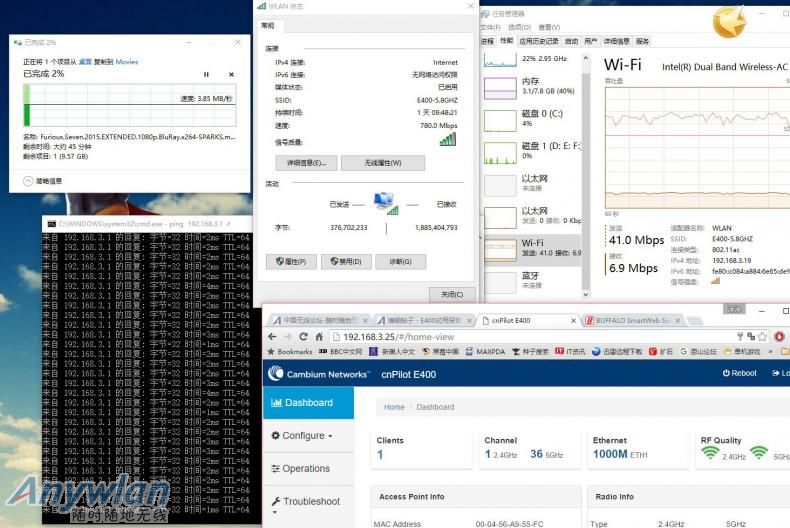Open 详细信息(E) in WLAN status window

pos(306,163)
